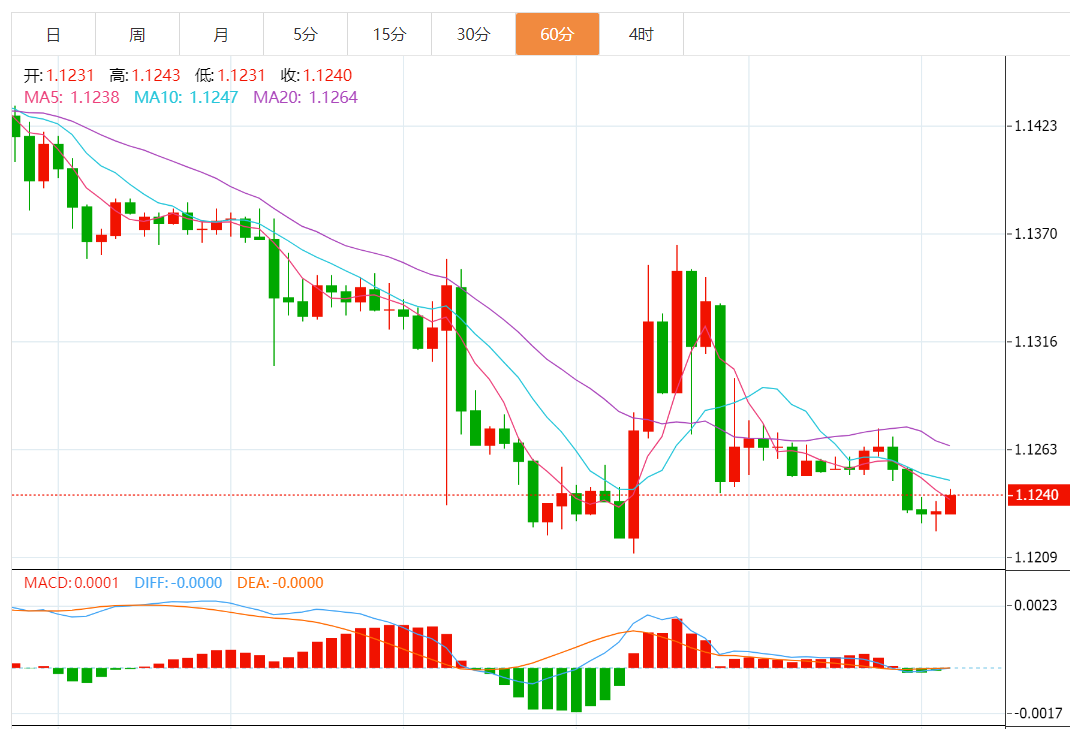Click the red 1.1240 current price tag
The width and height of the screenshot is (1070, 729).
(x=1037, y=495)
